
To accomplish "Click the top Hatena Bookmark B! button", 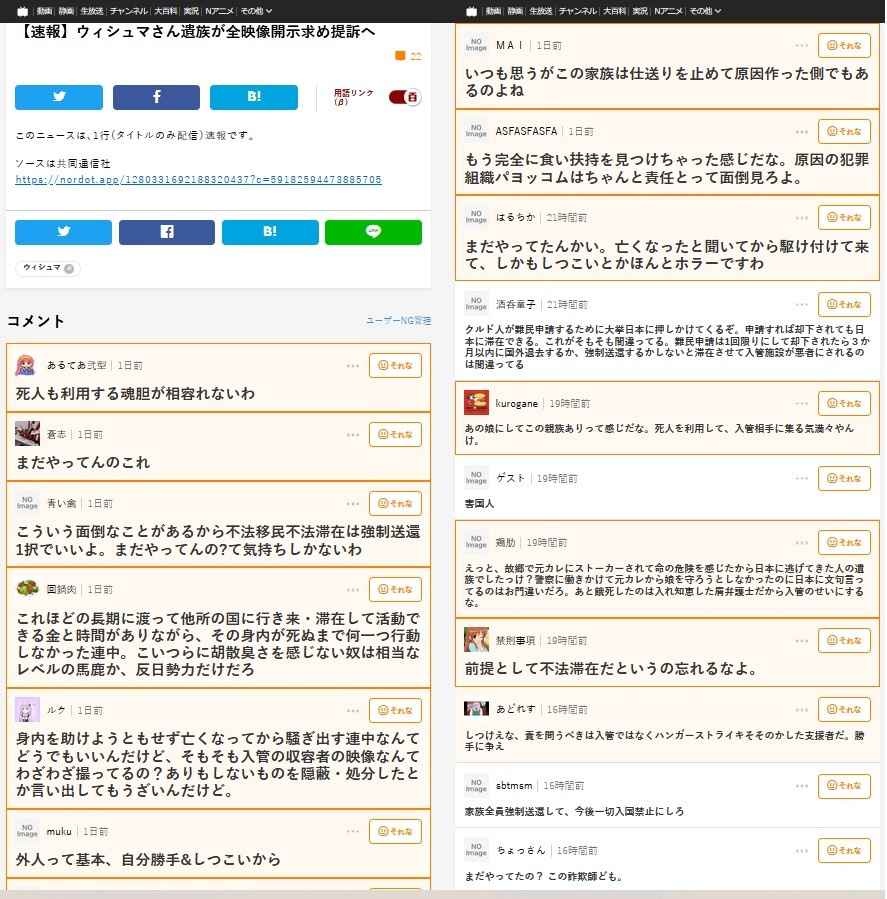I will coord(253,97).
